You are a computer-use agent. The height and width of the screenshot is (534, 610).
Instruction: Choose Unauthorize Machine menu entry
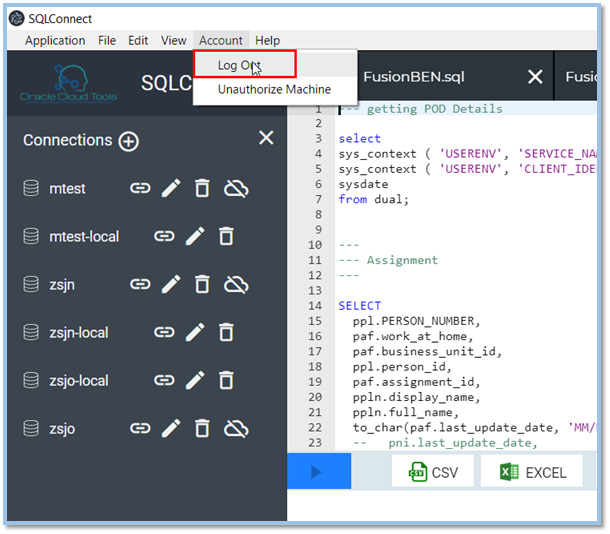(x=275, y=89)
